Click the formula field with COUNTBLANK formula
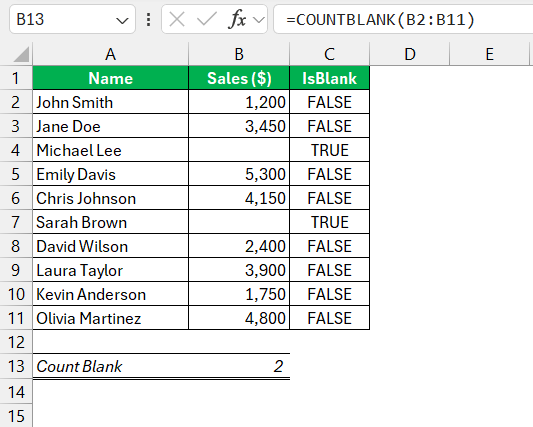The width and height of the screenshot is (533, 427). pyautogui.click(x=403, y=19)
